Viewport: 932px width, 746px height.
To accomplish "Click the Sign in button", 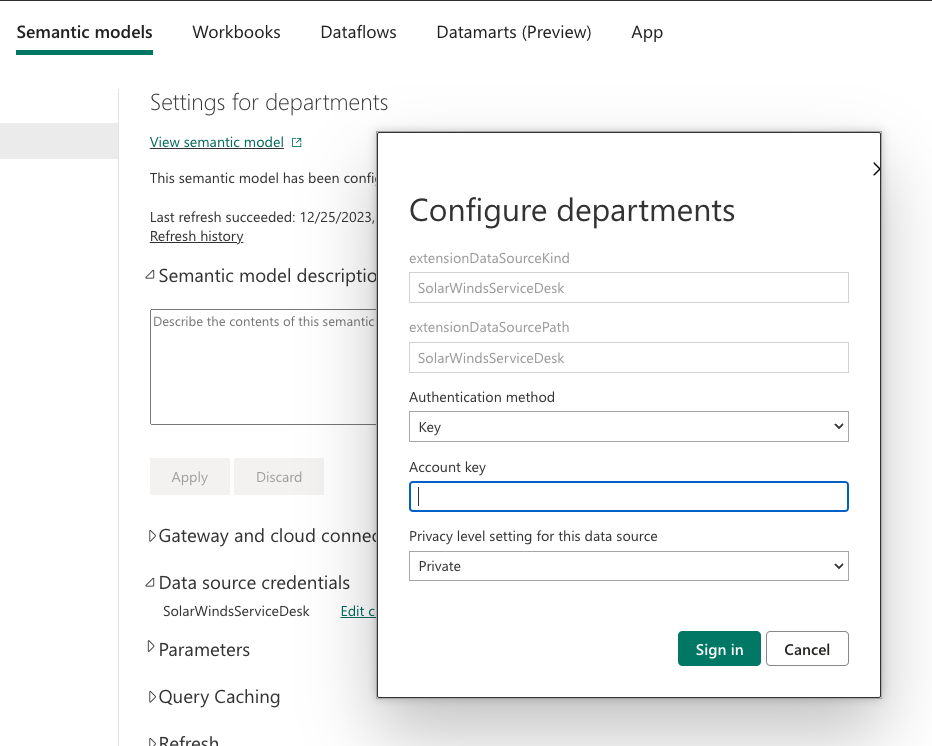I will pos(719,648).
